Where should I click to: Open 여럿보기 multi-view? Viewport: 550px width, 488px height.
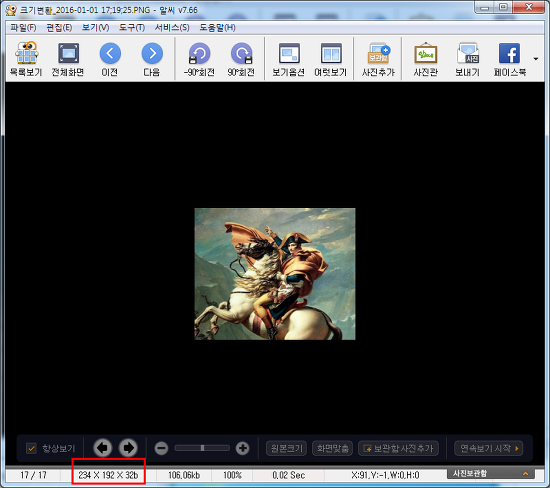(331, 59)
